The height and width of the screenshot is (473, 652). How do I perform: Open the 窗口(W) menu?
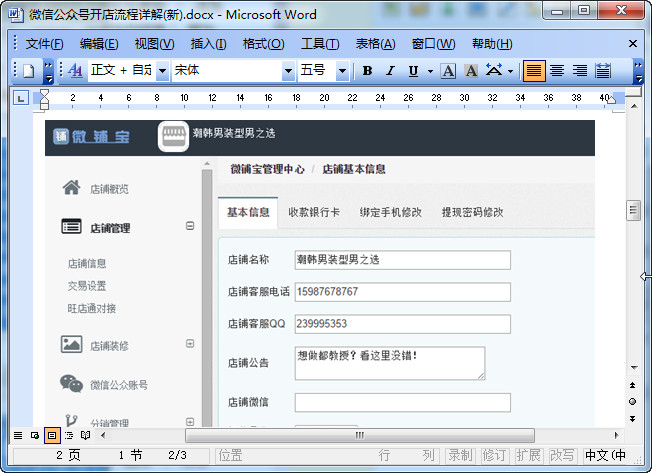(x=433, y=44)
